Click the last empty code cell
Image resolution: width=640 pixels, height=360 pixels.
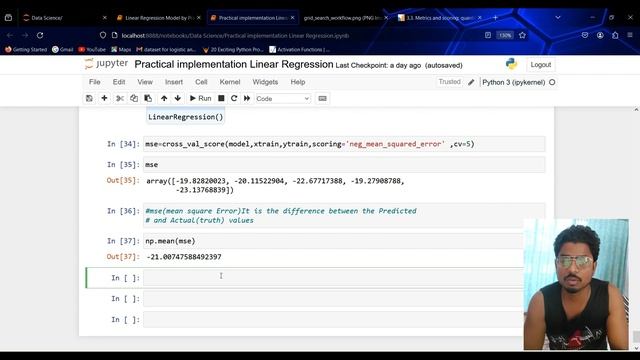coord(333,320)
